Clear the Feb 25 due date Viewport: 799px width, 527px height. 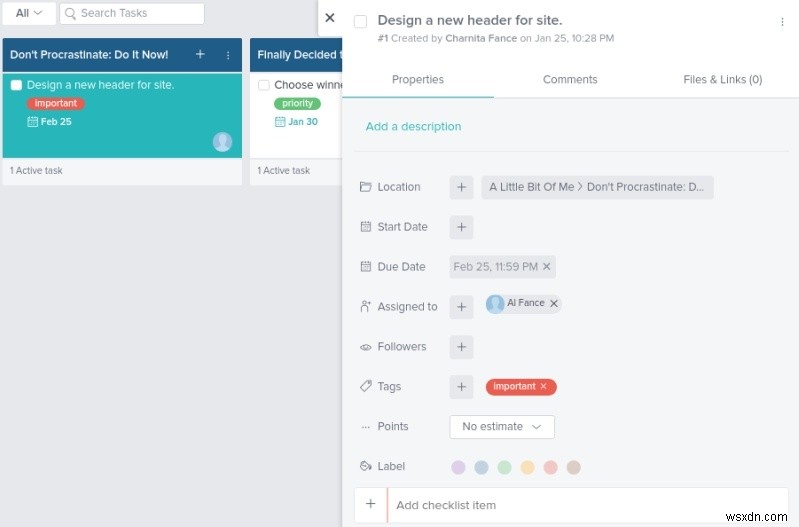click(546, 267)
